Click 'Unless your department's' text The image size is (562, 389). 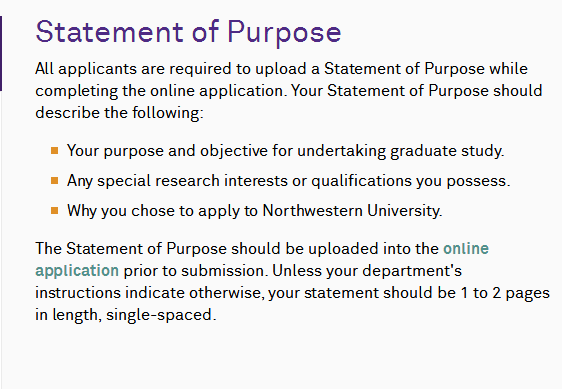[x=367, y=271]
